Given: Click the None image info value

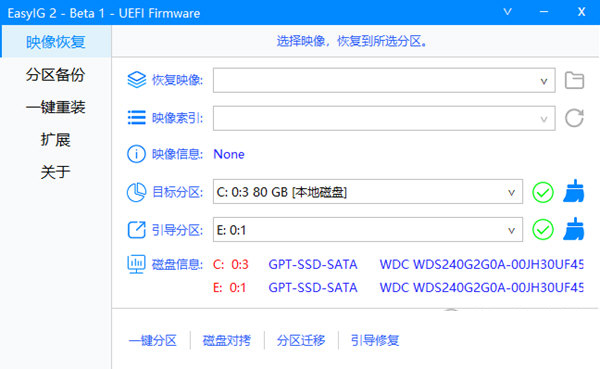Looking at the screenshot, I should coord(229,154).
